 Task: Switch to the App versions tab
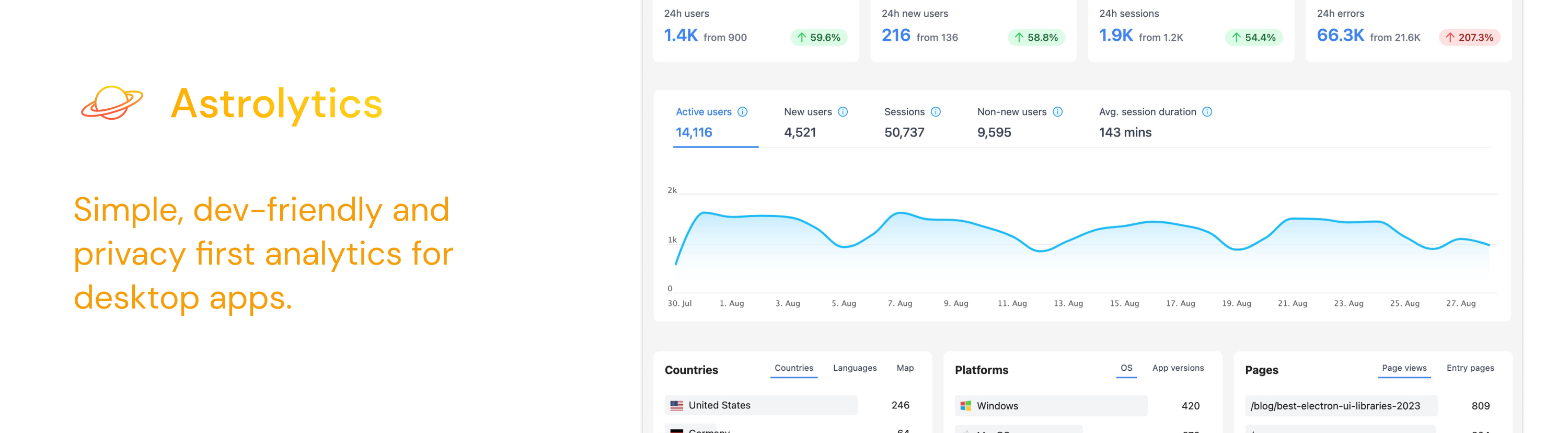pos(1178,368)
